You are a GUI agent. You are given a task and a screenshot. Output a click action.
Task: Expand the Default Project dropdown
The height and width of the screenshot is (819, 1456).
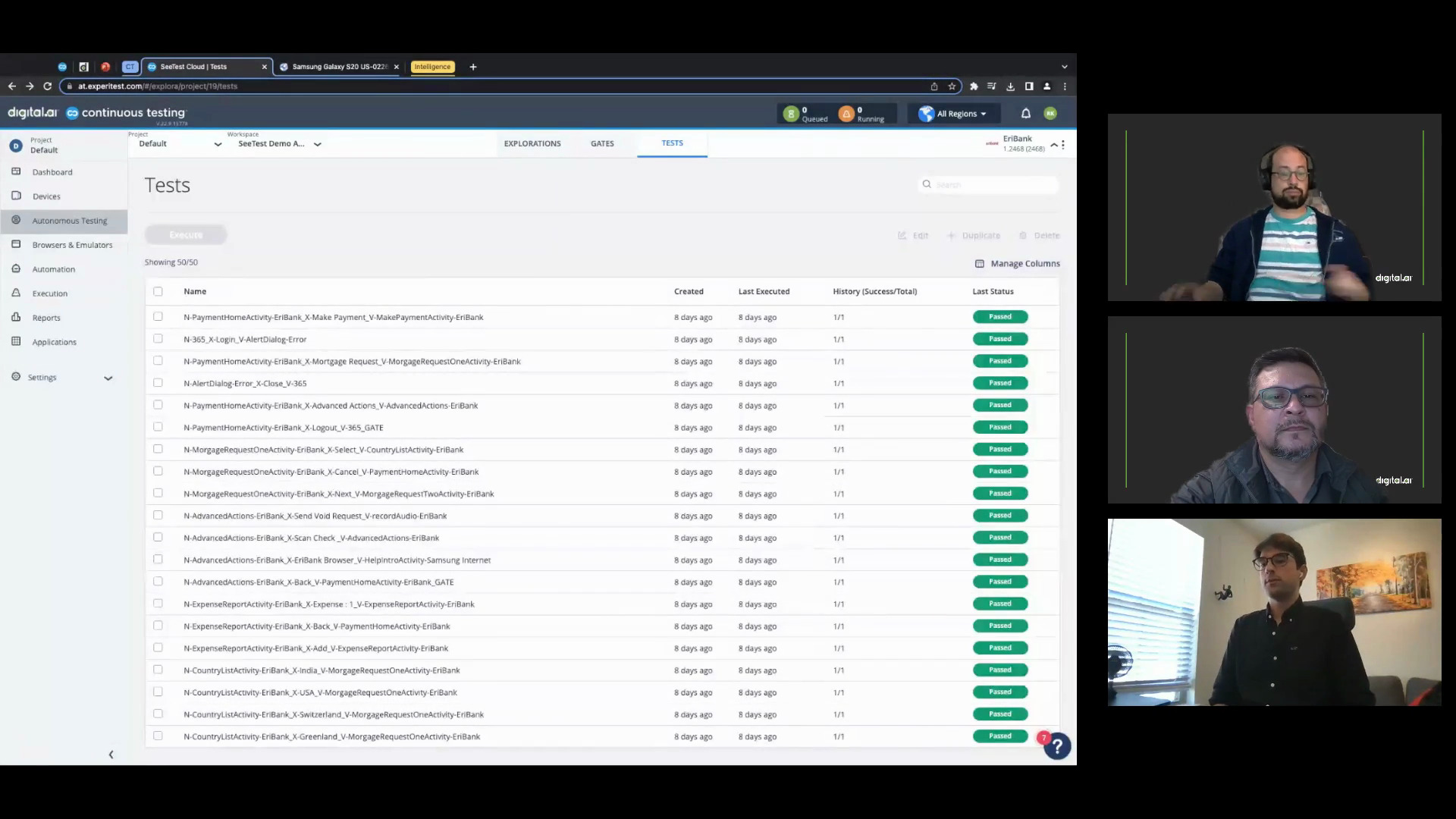pos(217,143)
